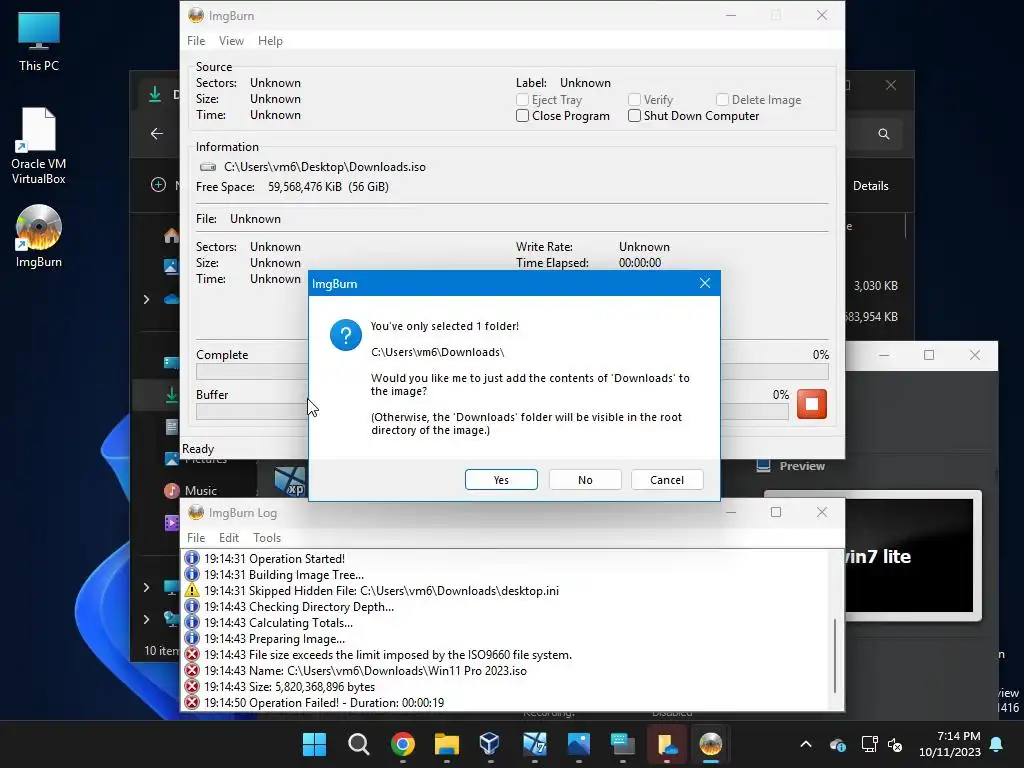Click Yes in the ImgBurn dialog
Screen dimensions: 1024x768
click(x=501, y=480)
